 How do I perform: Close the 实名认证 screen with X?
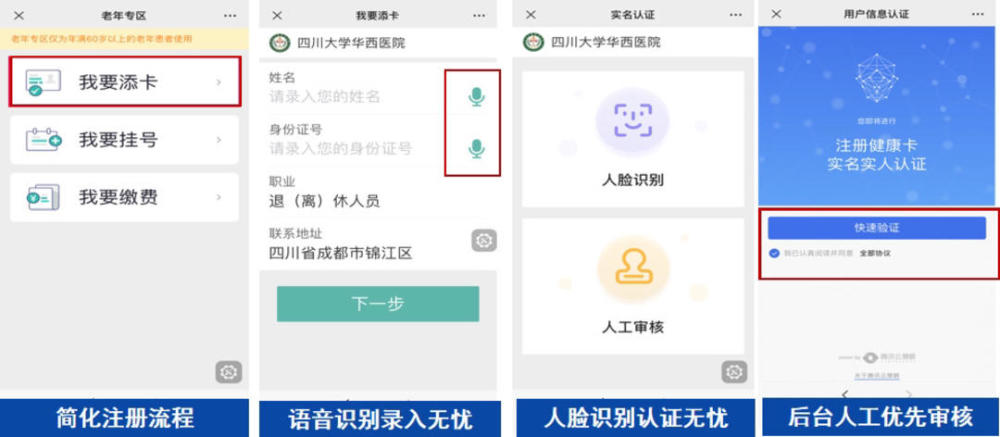(x=531, y=15)
